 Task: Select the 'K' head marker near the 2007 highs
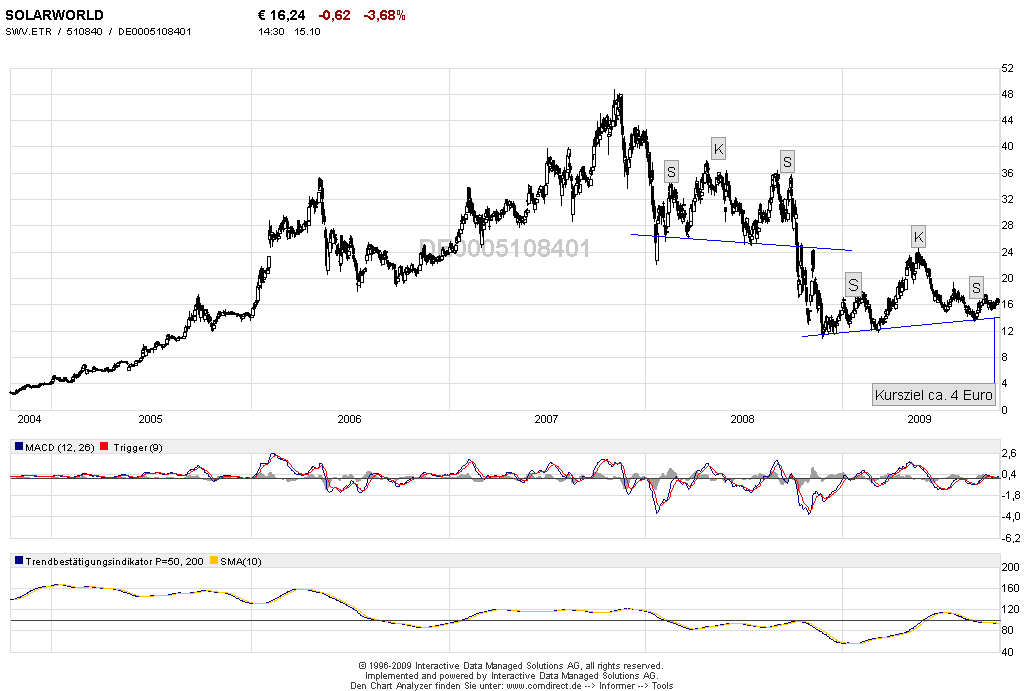point(718,149)
